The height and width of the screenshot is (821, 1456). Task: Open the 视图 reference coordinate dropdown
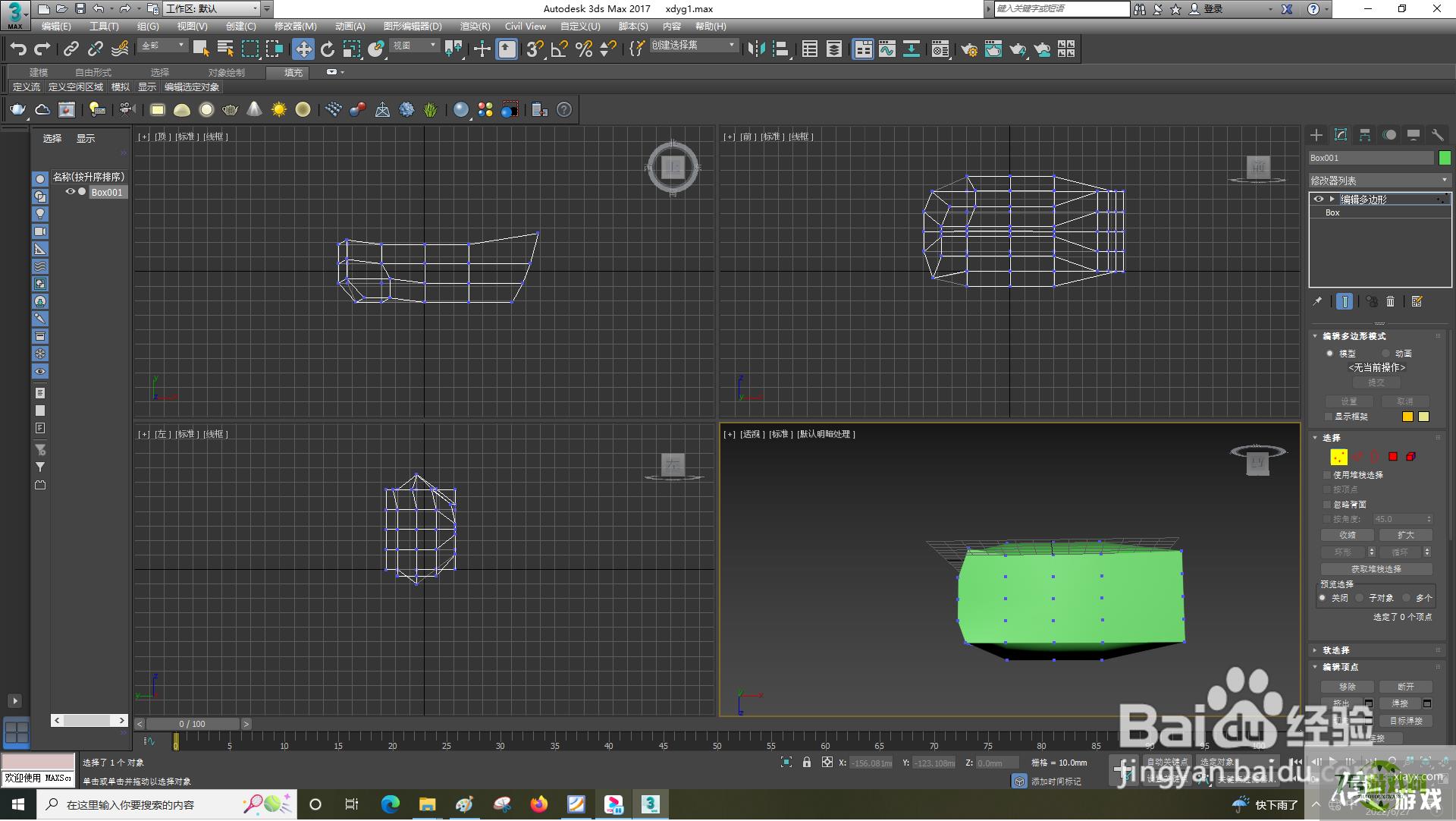(414, 46)
